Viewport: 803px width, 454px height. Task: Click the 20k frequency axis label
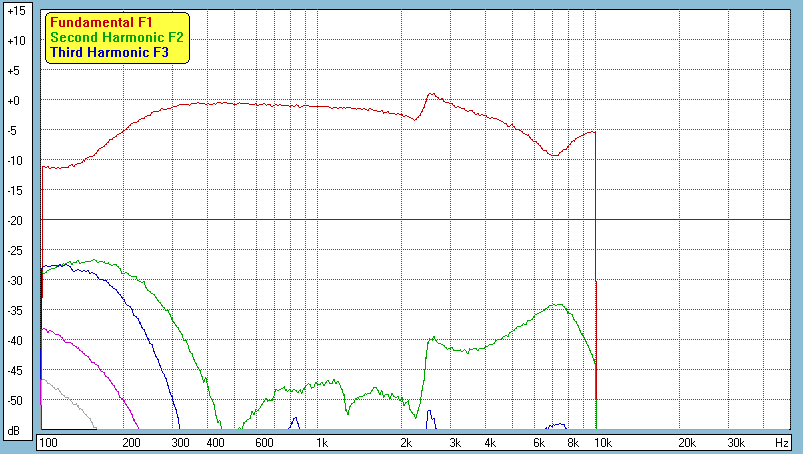687,442
